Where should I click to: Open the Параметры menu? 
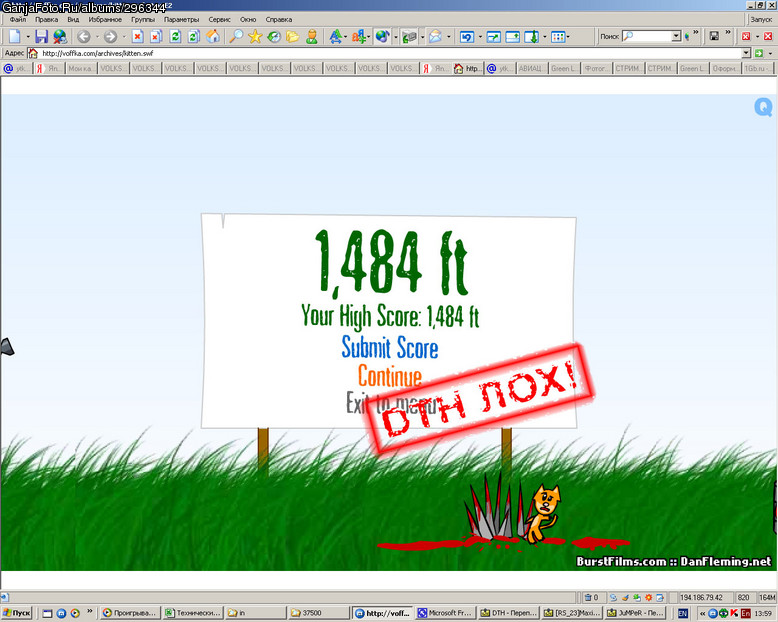(x=182, y=19)
